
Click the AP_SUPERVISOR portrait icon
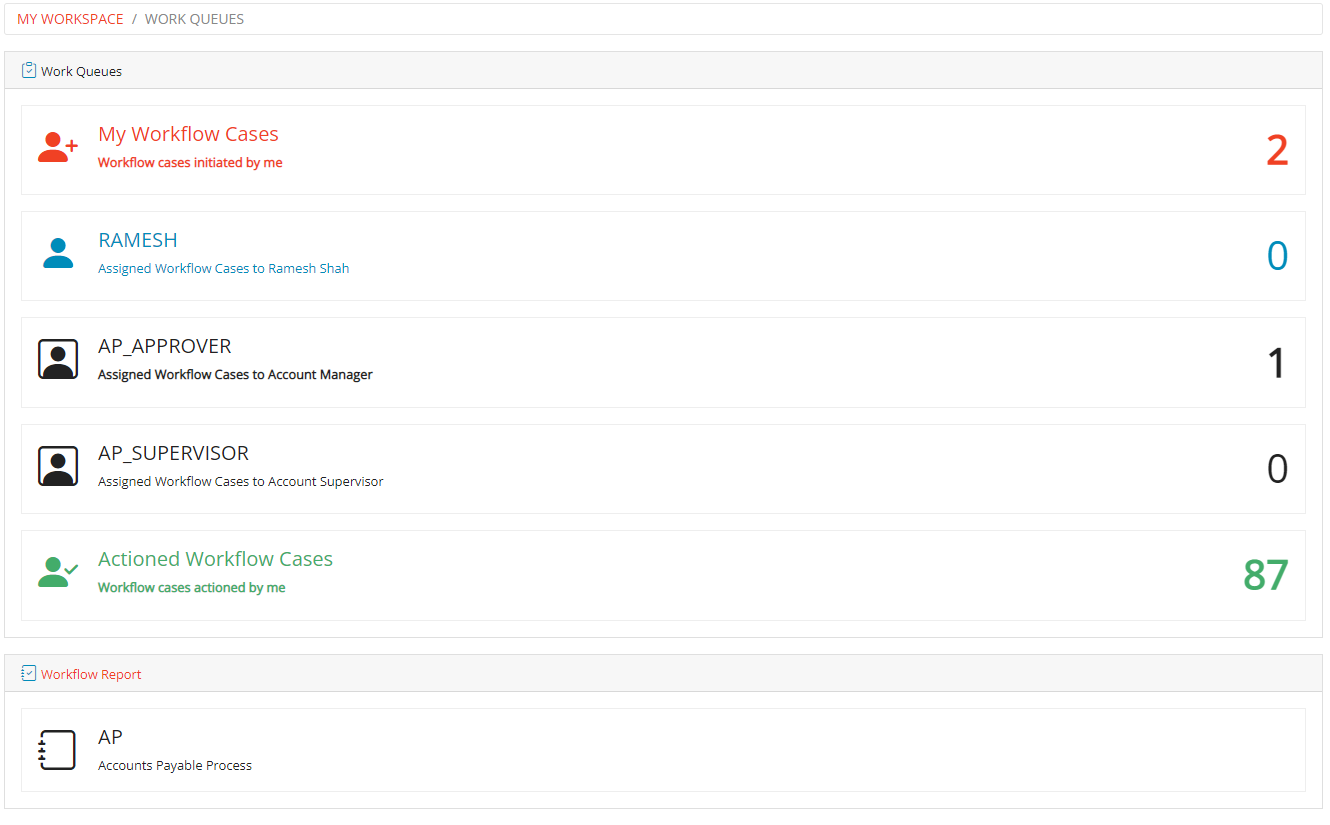[58, 467]
